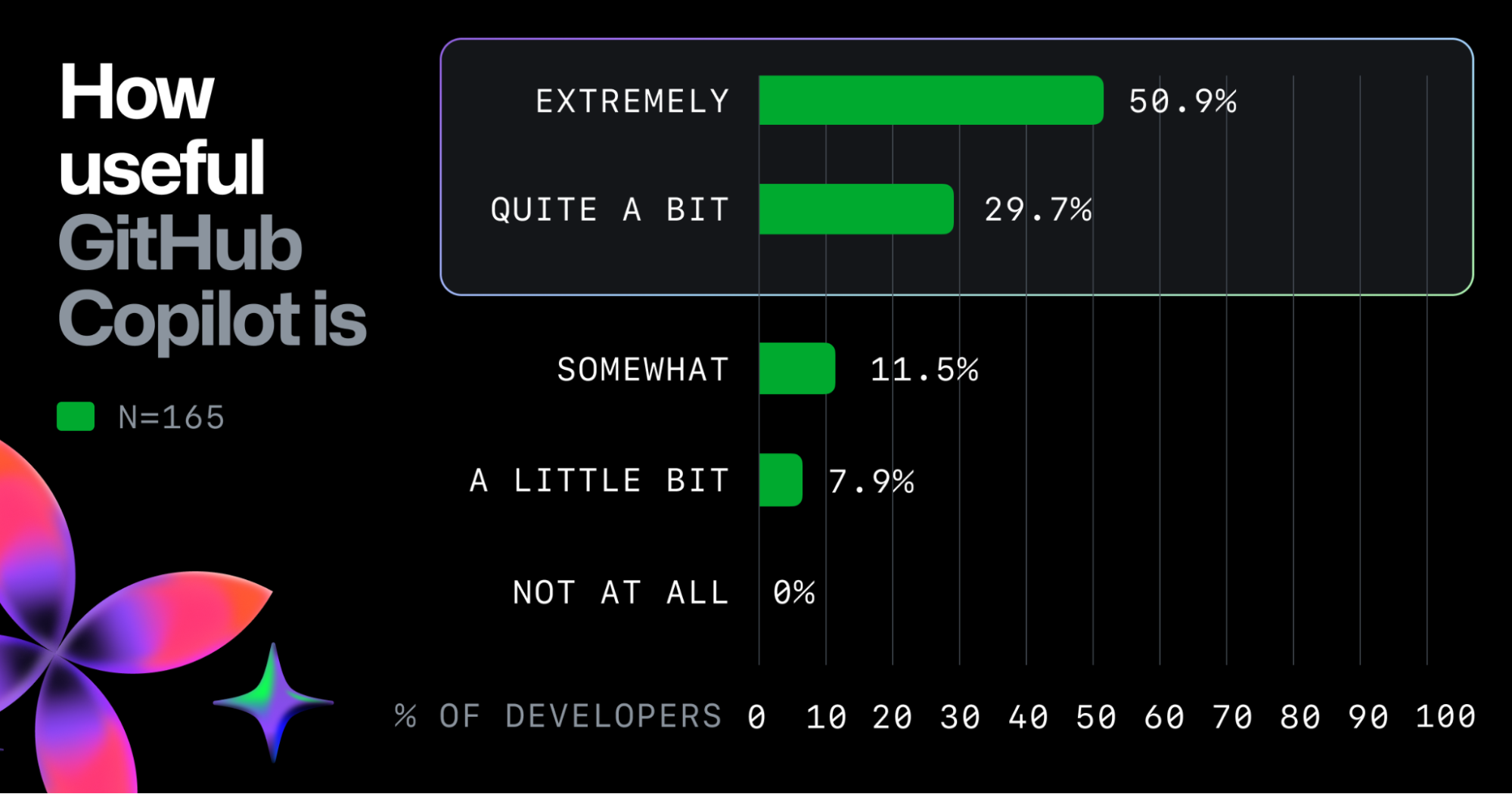This screenshot has width=1512, height=794.
Task: Click the 50 tick on the axis
Action: click(x=1095, y=717)
